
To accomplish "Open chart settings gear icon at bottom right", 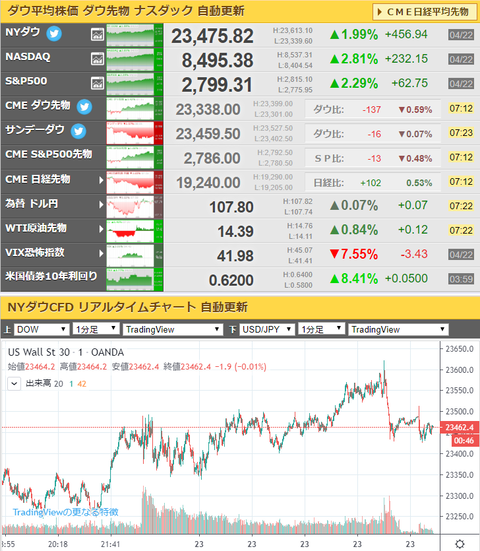I will pos(460,544).
